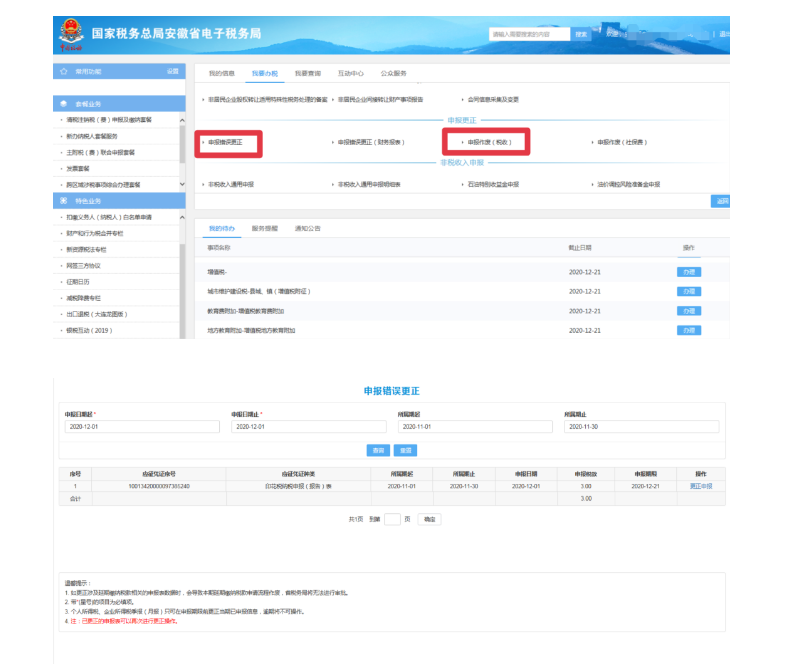Open 非税收入通用申报明细表 link

point(369,184)
